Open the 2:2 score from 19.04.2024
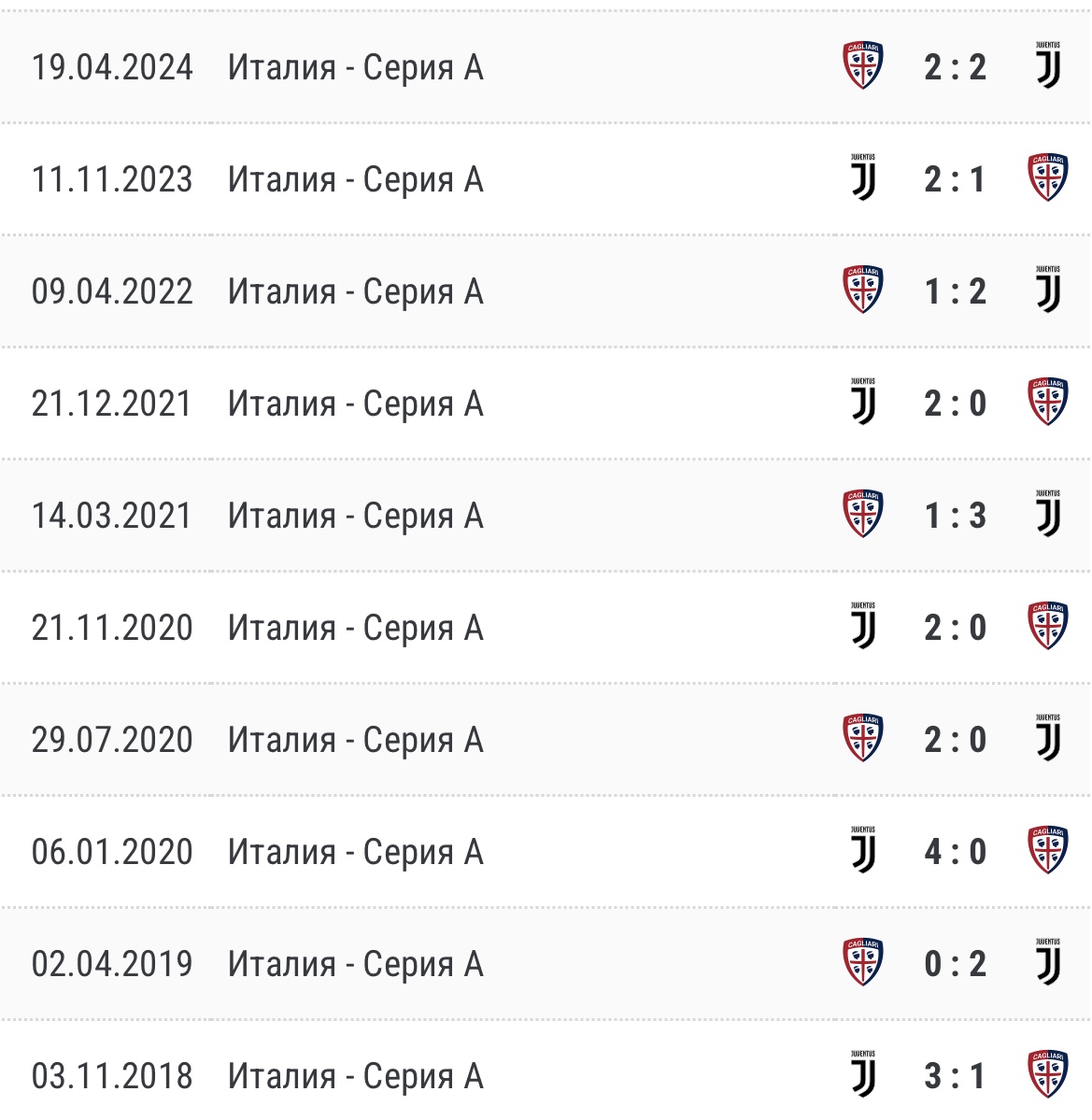This screenshot has width=1092, height=1120. (x=955, y=67)
